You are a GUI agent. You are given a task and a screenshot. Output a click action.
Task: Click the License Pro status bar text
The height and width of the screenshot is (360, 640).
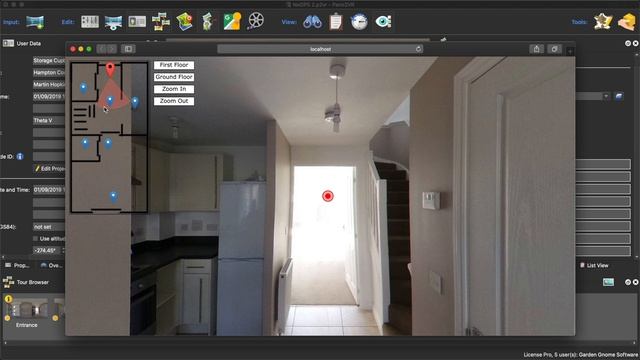click(580, 355)
